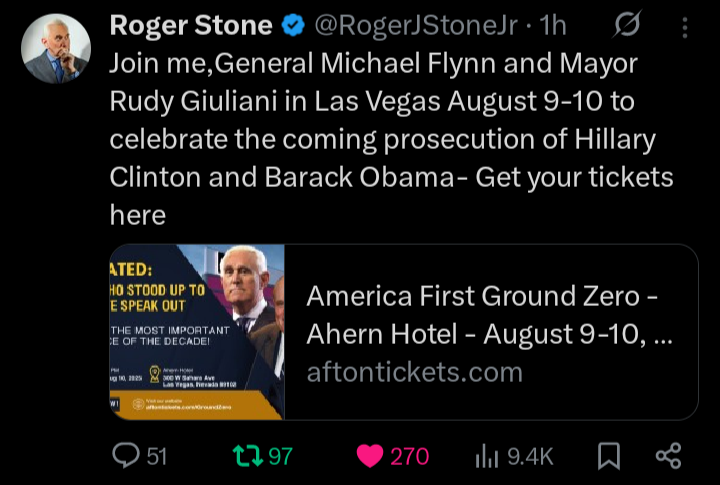This screenshot has height=485, width=720.
Task: Click the Roger Stone display name
Action: click(x=190, y=26)
